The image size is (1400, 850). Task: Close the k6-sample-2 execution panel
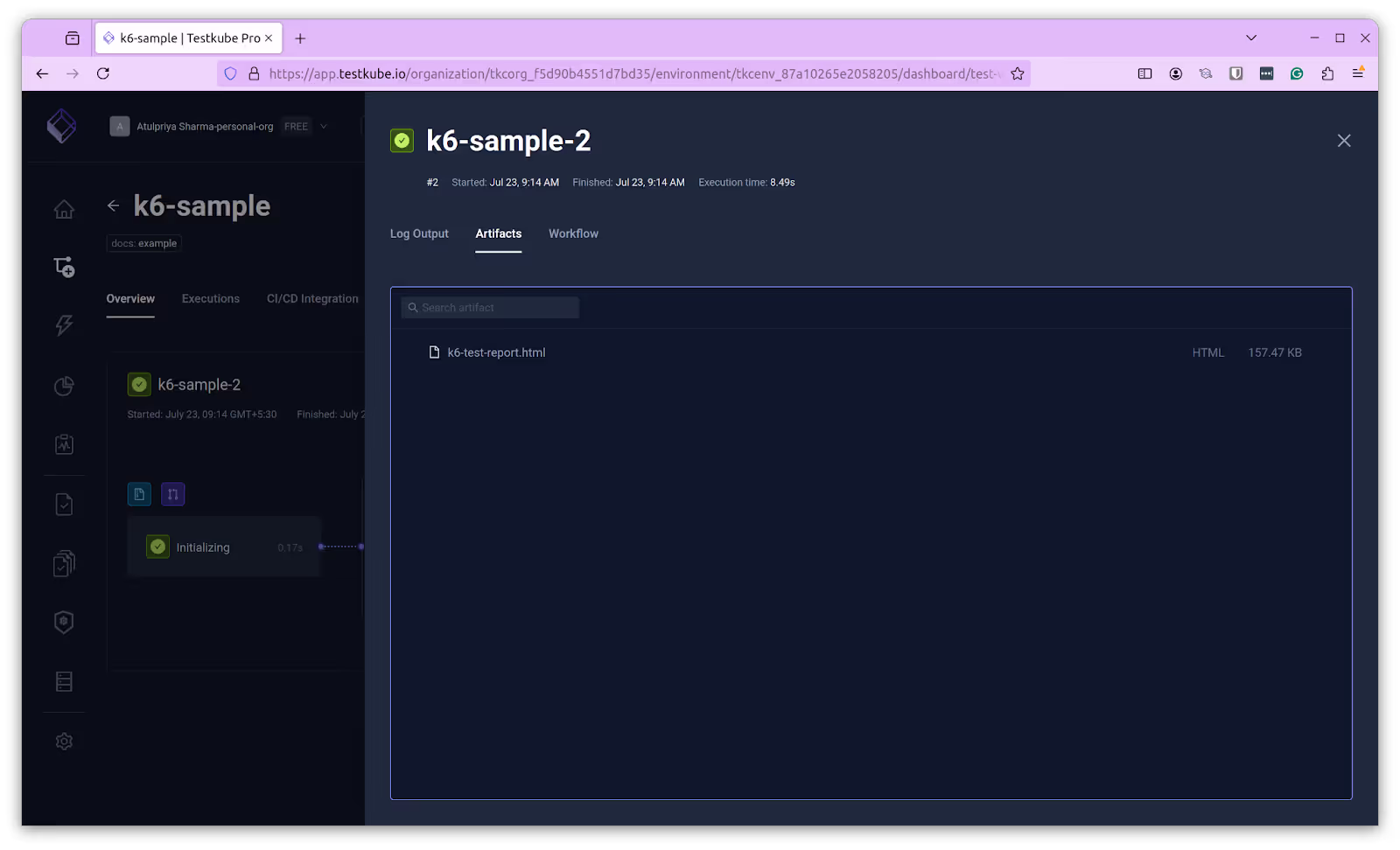click(x=1344, y=141)
